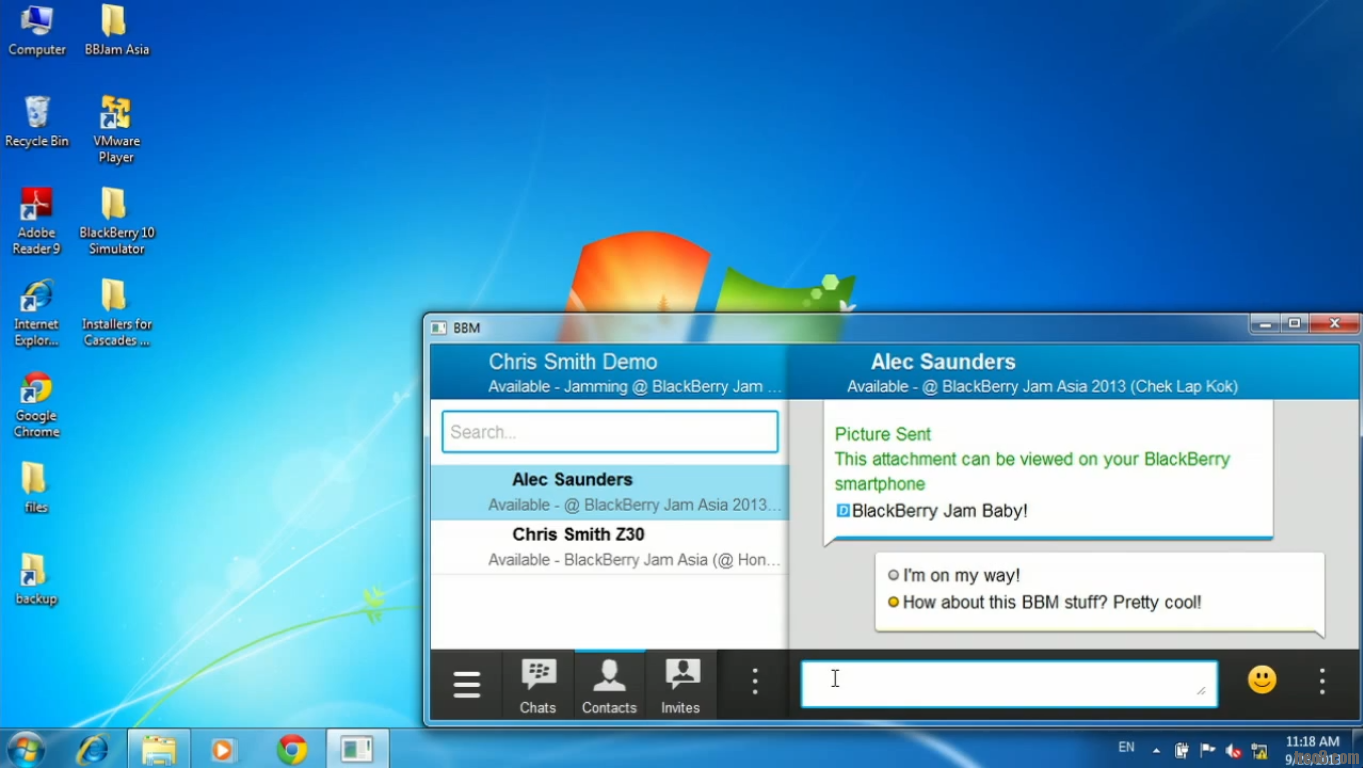Select the Recycle Bin icon

click(37, 122)
